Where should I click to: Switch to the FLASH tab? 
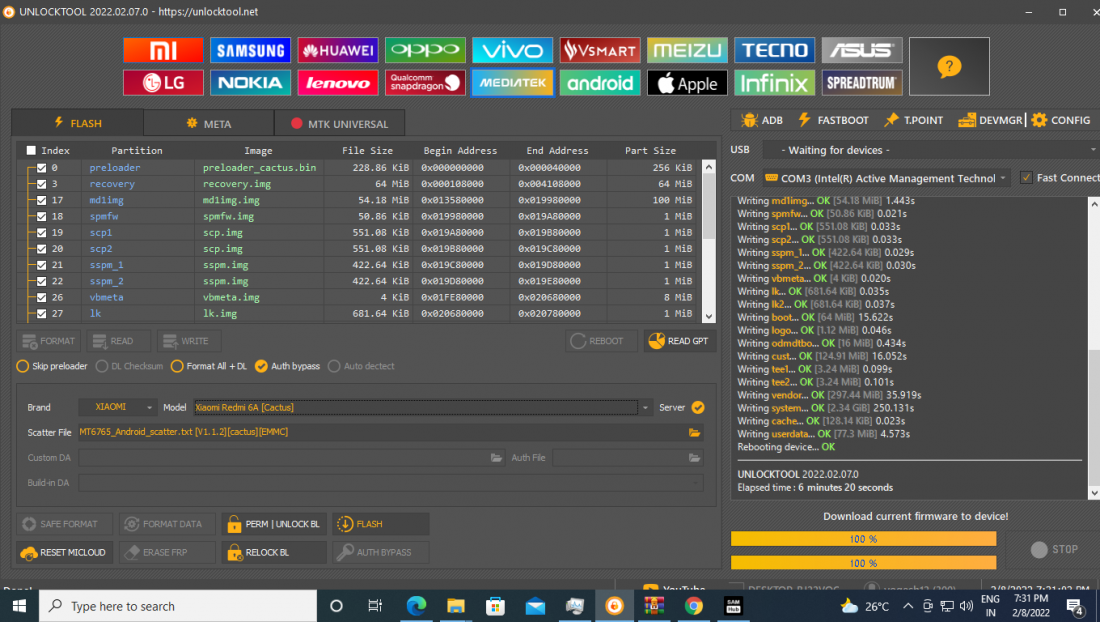[x=78, y=123]
